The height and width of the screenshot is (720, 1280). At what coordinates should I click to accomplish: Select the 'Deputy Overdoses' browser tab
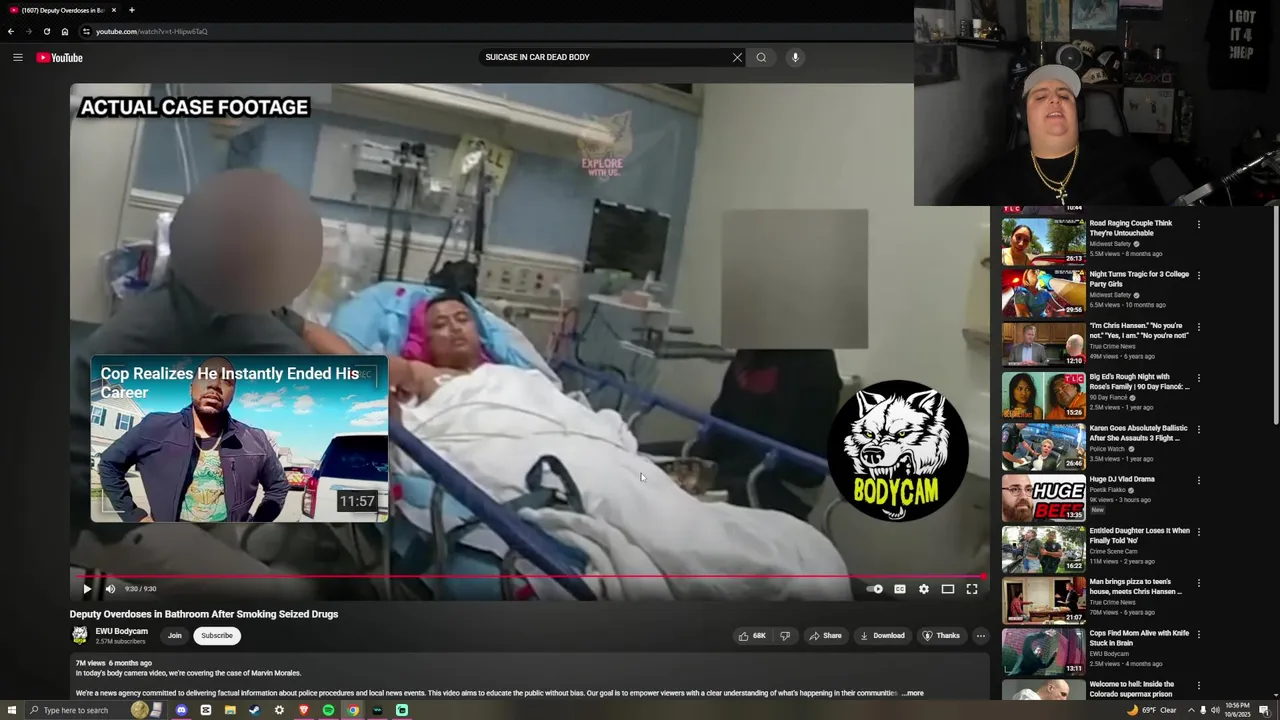62,10
